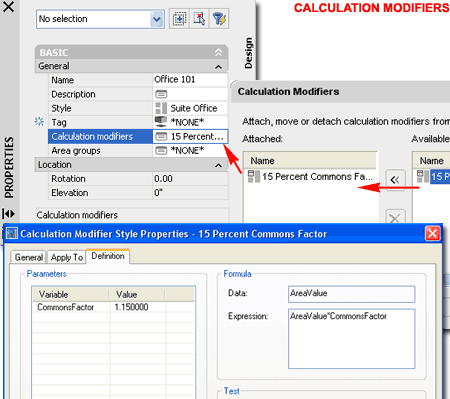The height and width of the screenshot is (399, 450).
Task: Click the Quick Select icon
Action: pyautogui.click(x=219, y=19)
